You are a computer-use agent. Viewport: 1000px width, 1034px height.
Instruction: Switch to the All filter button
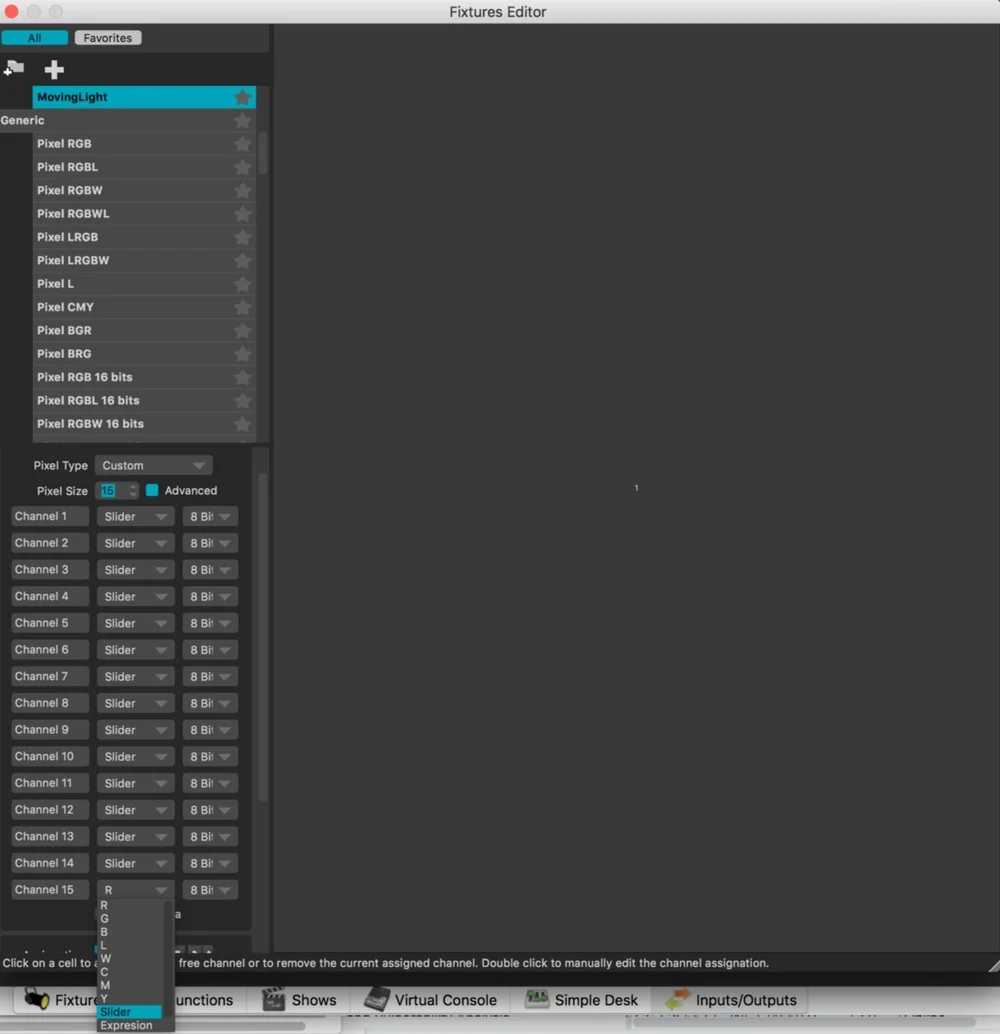pos(34,38)
